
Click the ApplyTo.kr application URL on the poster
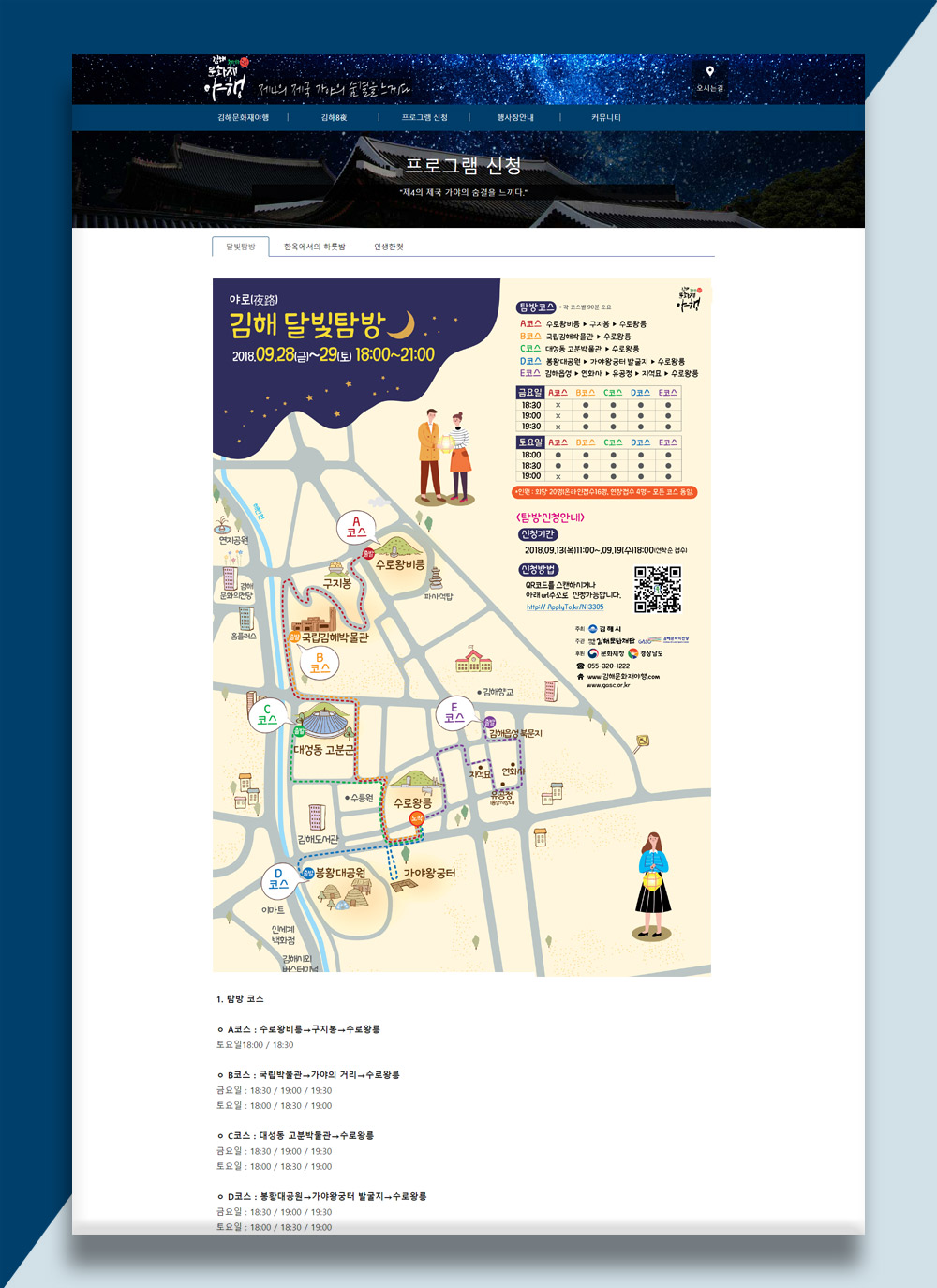[x=565, y=607]
